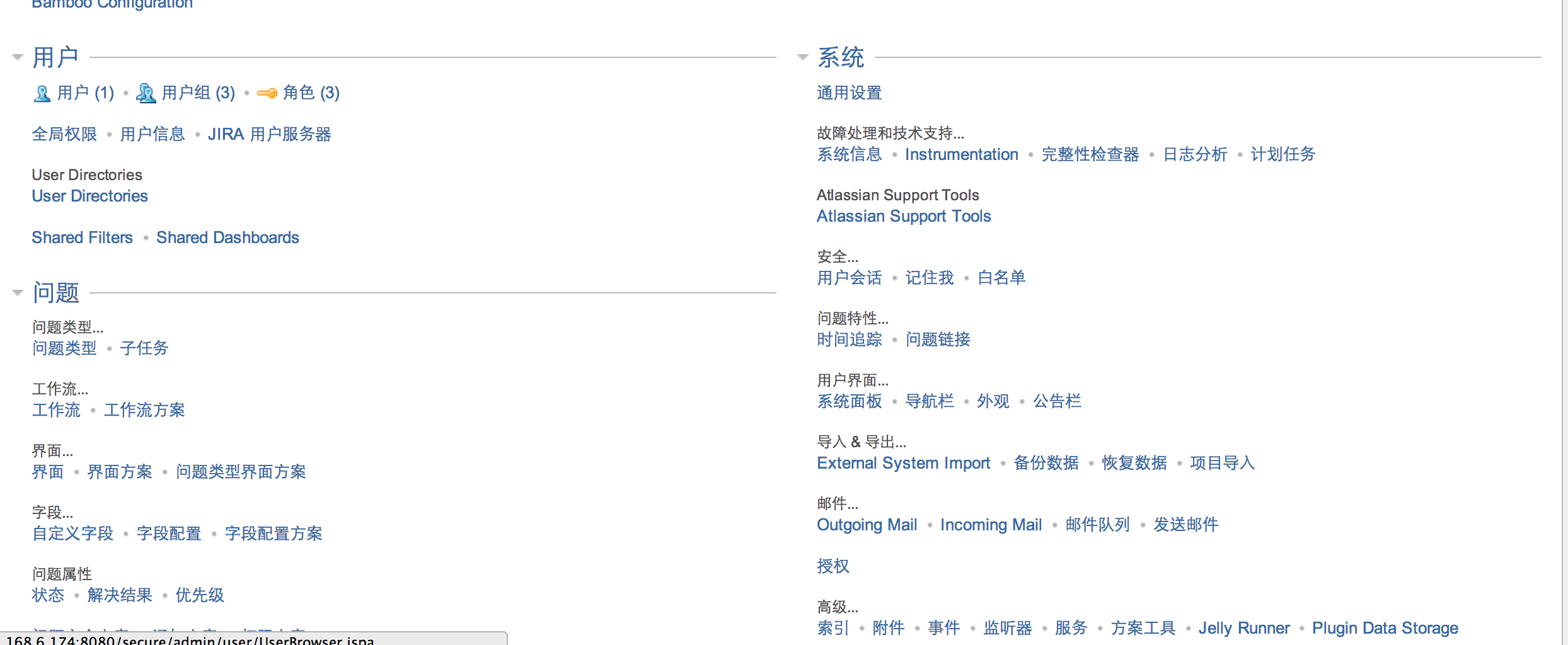Collapse the 用户 section triangle
Image resolution: width=1568 pixels, height=645 pixels.
pyautogui.click(x=18, y=57)
